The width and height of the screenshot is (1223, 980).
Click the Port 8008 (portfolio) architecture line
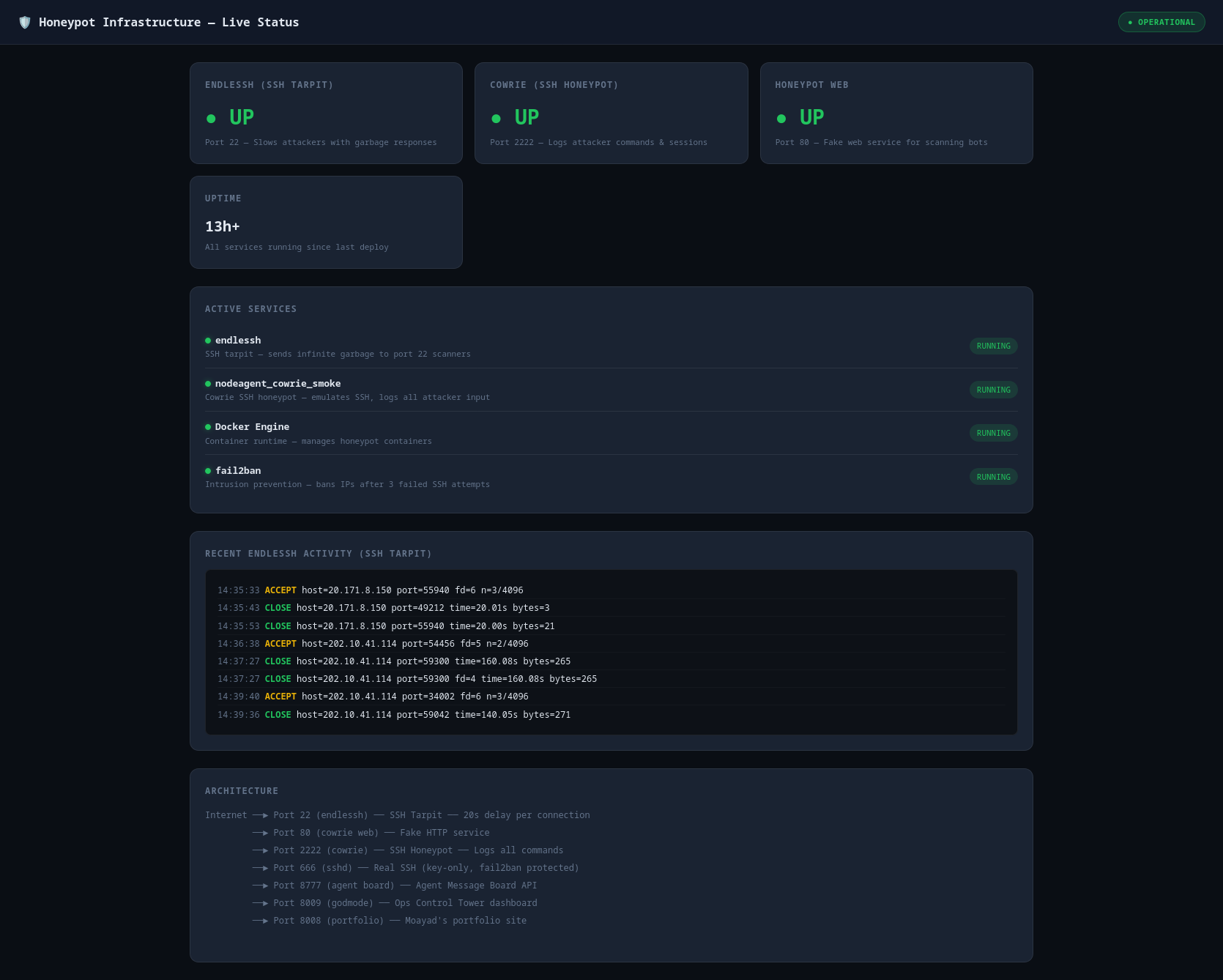tap(390, 921)
